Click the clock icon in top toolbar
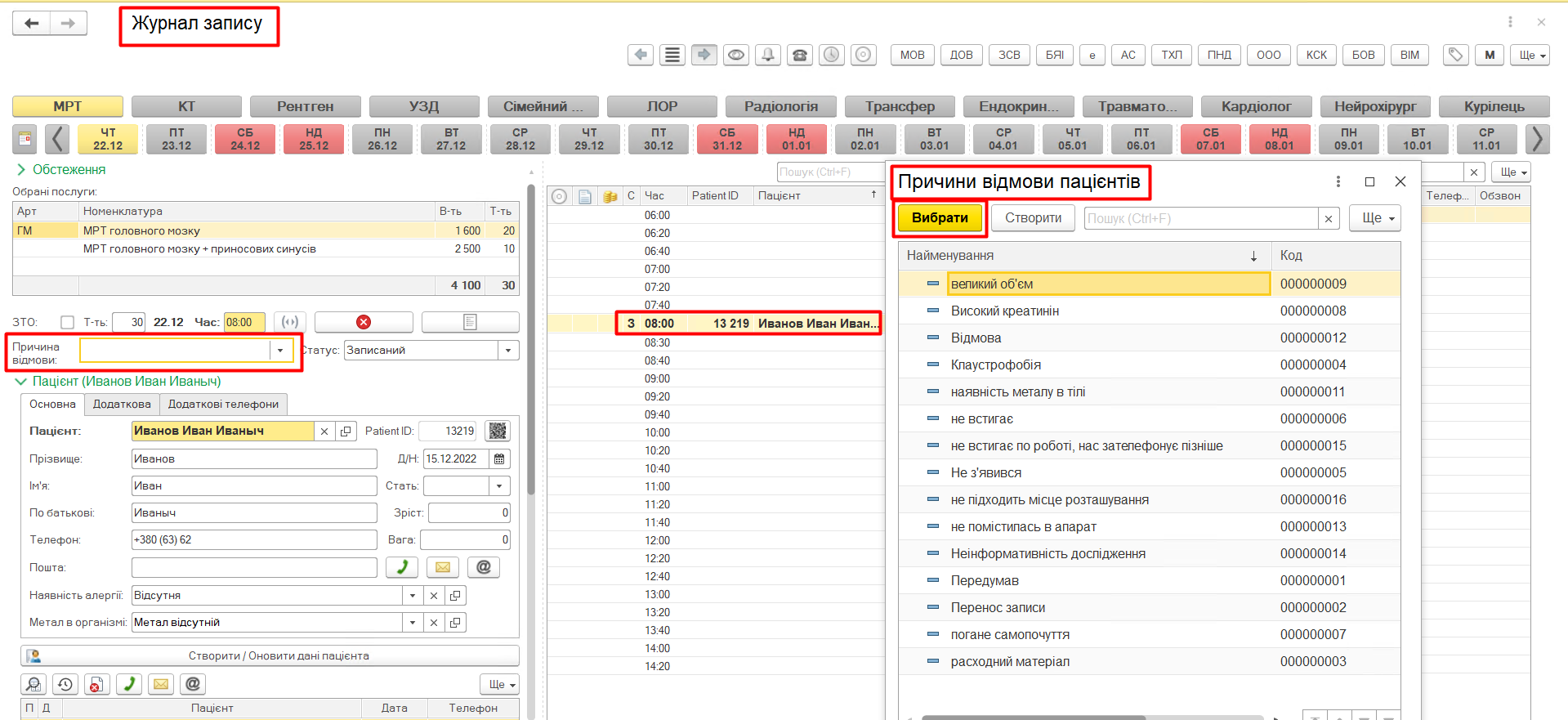The width and height of the screenshot is (1568, 720). pos(831,55)
